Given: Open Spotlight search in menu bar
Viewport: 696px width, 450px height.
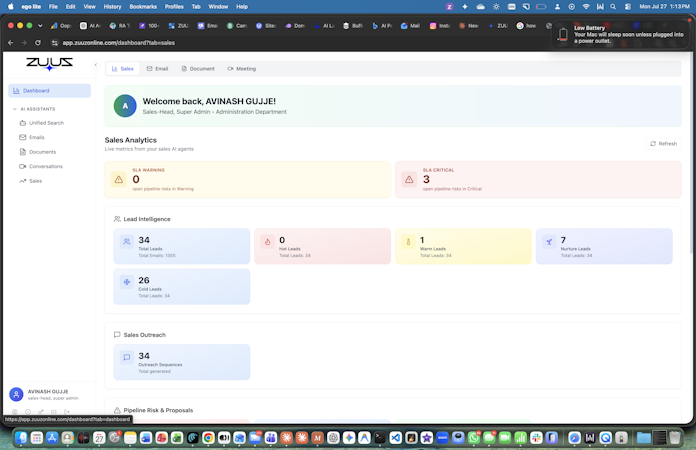Looking at the screenshot, I should (x=613, y=7).
